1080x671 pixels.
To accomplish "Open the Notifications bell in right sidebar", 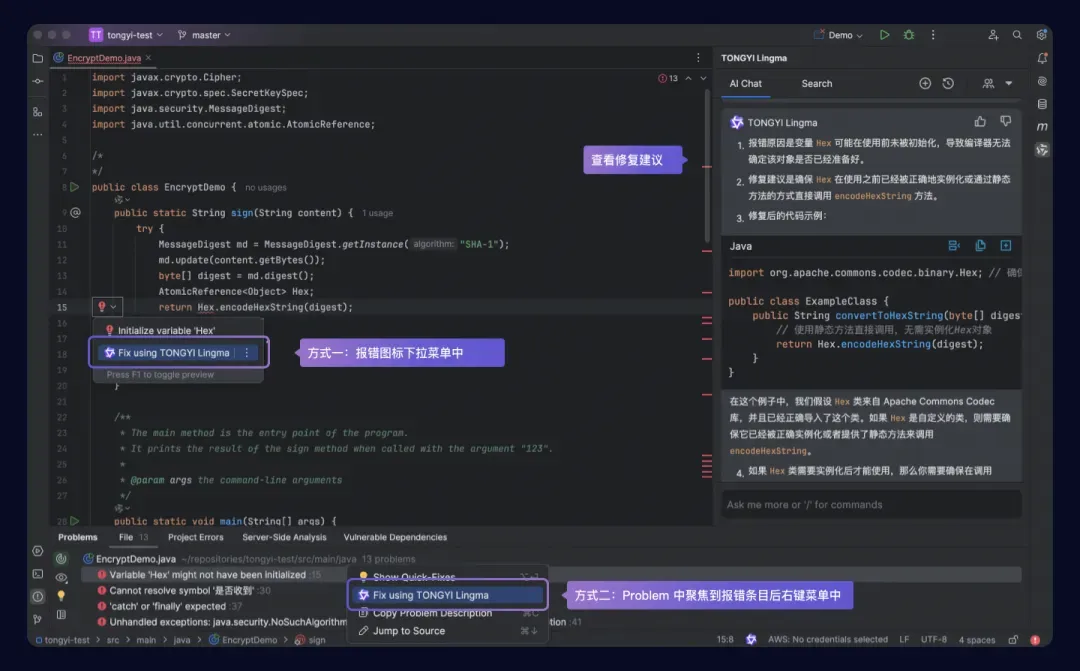I will coord(1042,59).
